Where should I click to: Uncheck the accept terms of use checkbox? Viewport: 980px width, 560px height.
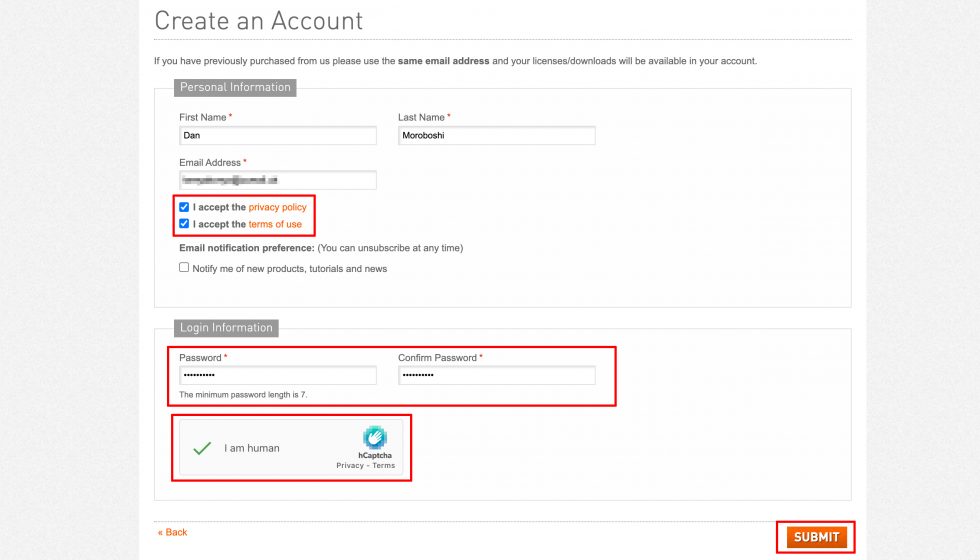click(x=184, y=224)
